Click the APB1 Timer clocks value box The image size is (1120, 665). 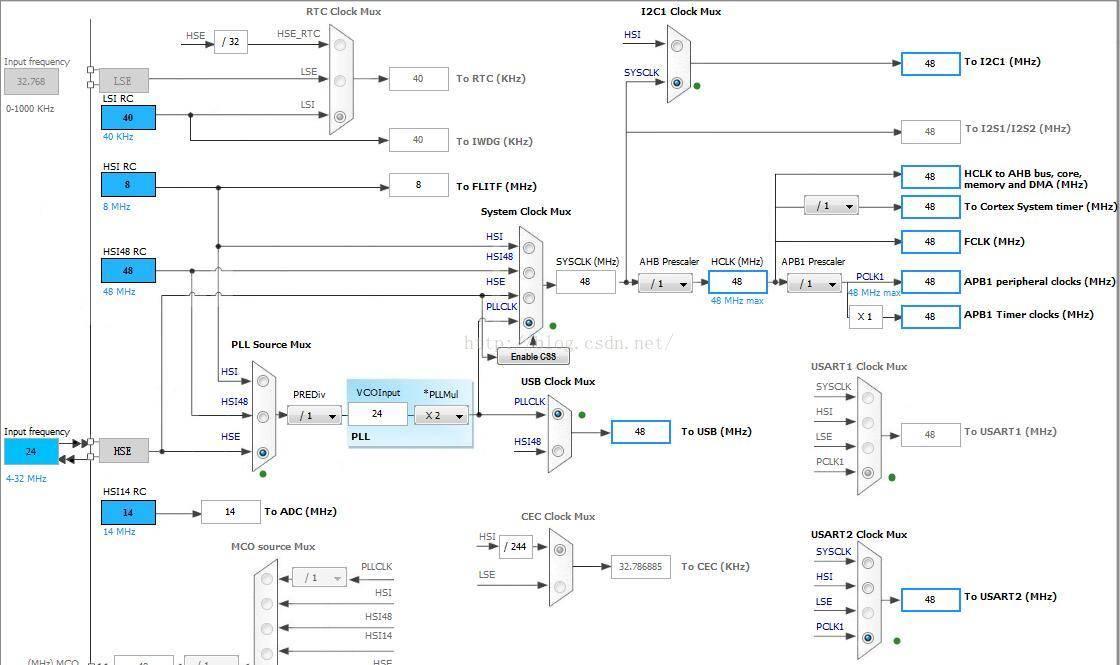point(930,317)
